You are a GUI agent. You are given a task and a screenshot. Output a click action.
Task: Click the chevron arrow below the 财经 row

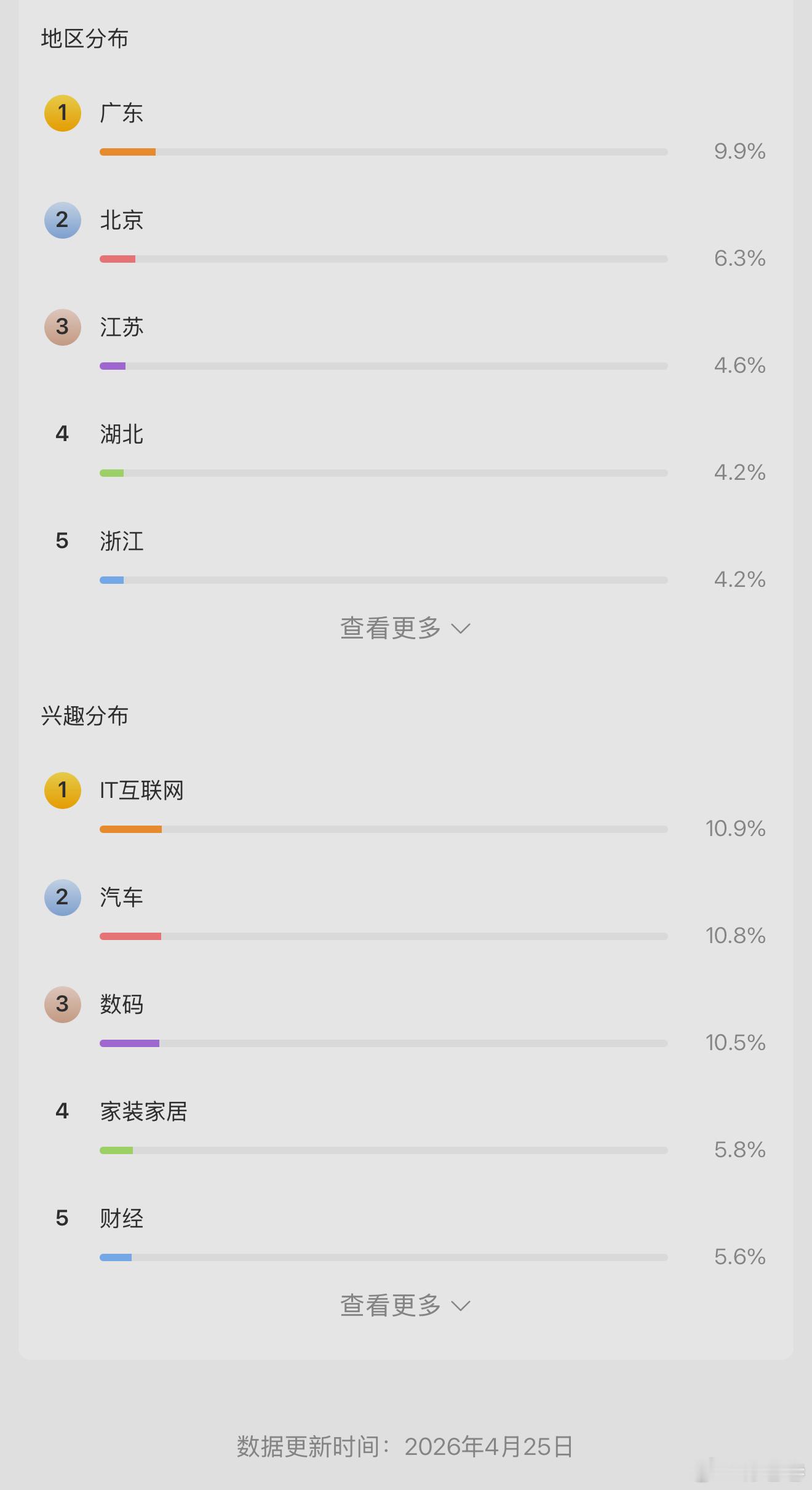point(461,1306)
